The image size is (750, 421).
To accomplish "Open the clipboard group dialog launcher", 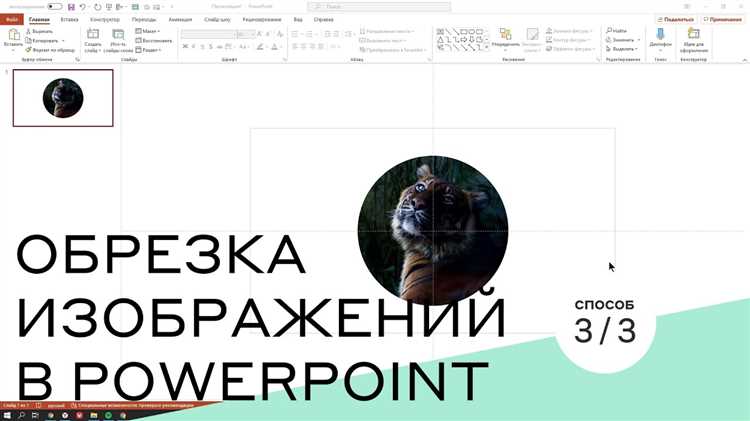I will pyautogui.click(x=77, y=60).
